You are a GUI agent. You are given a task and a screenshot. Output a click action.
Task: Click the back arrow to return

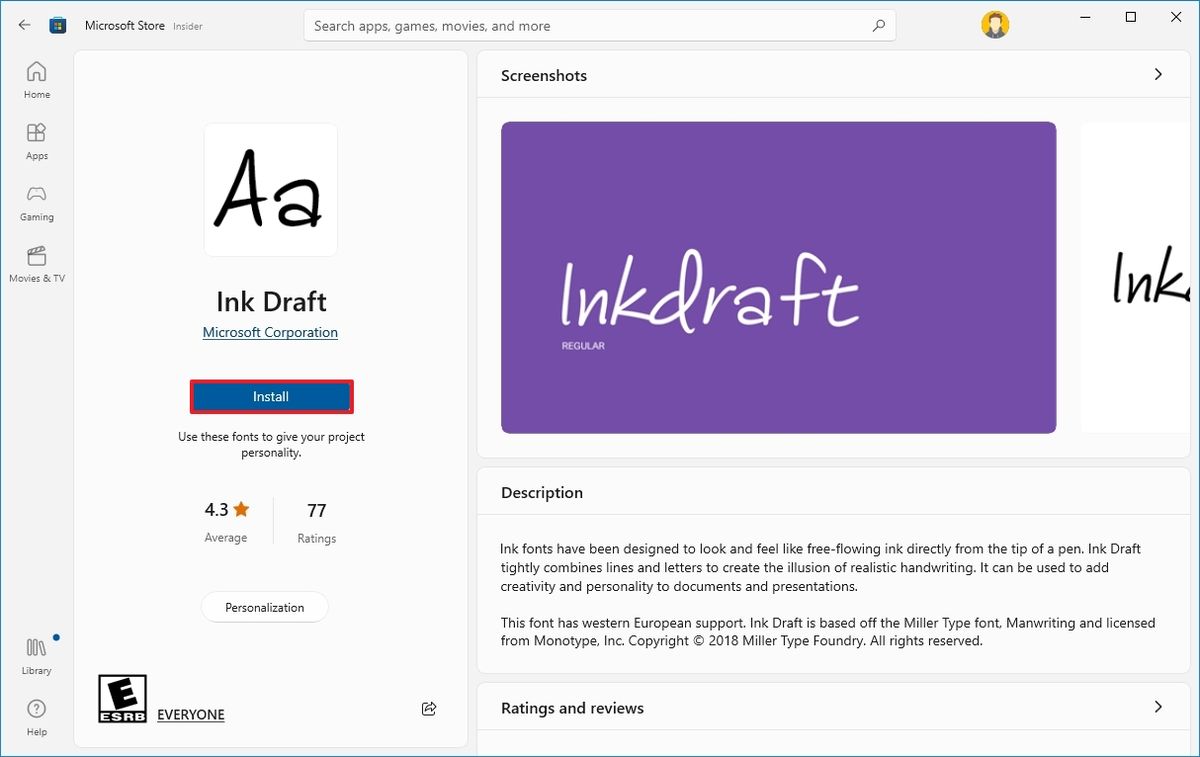pyautogui.click(x=24, y=24)
